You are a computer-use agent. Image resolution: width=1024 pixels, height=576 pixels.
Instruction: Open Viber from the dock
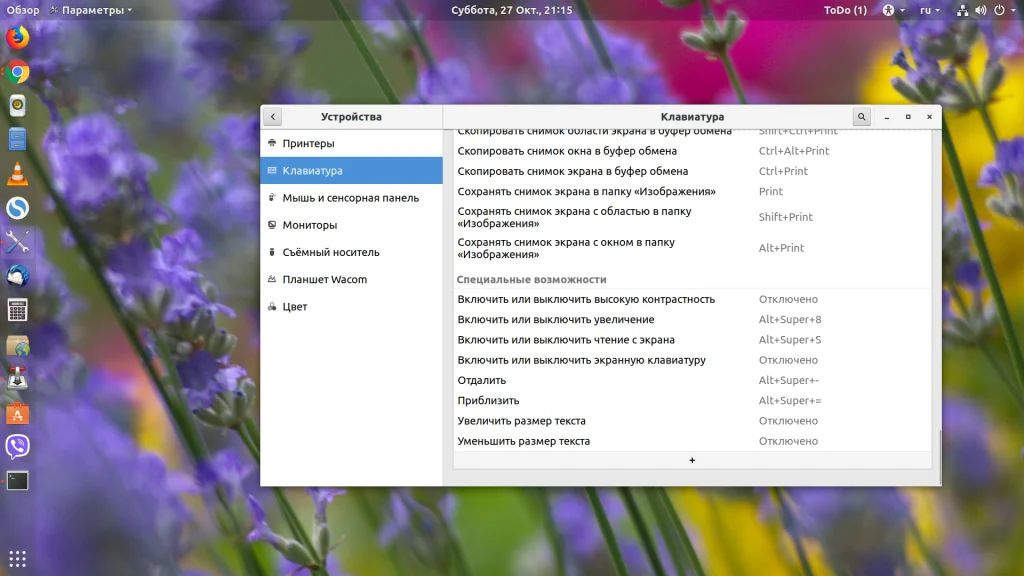[x=18, y=446]
